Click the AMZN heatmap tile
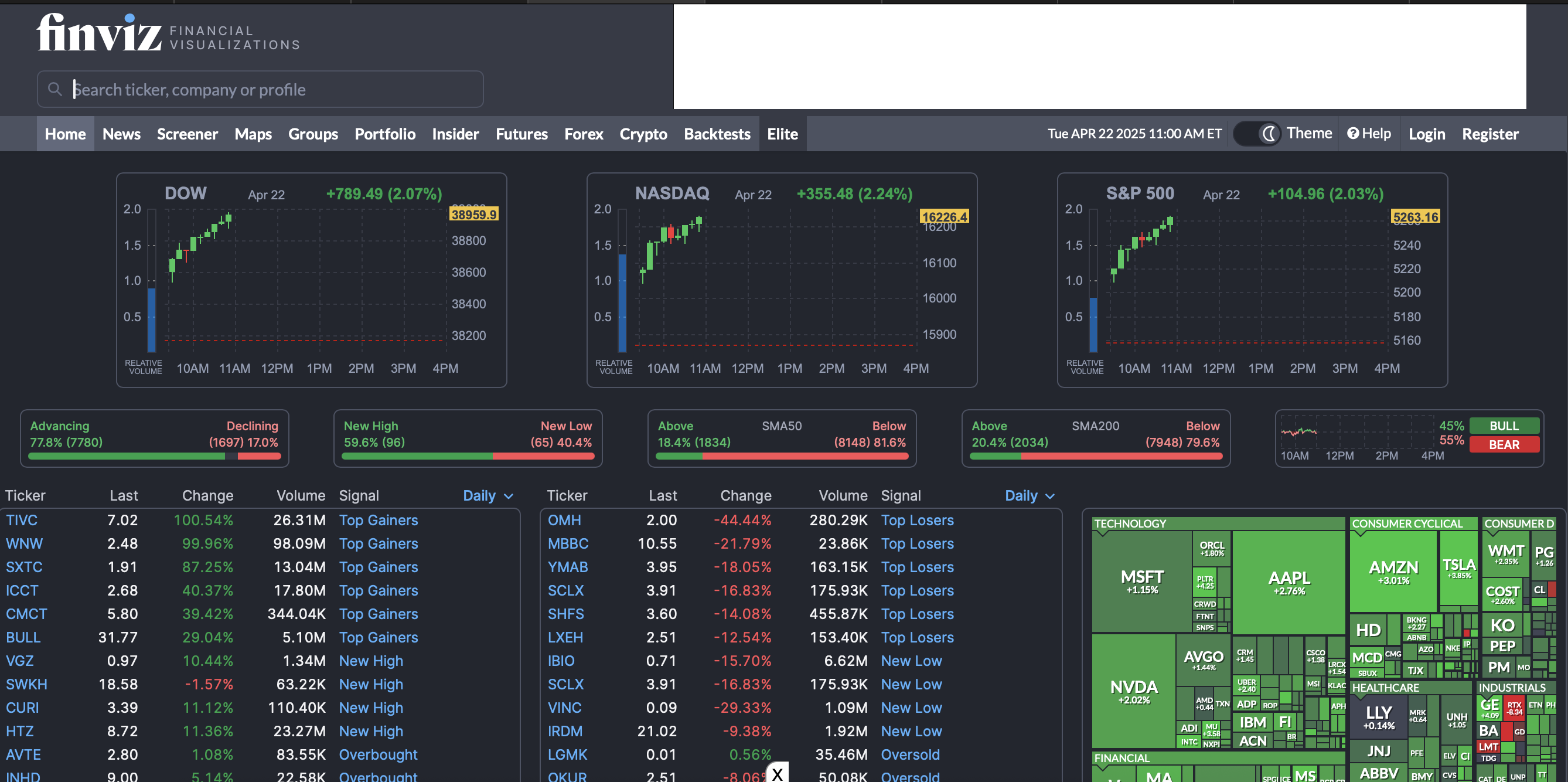The height and width of the screenshot is (782, 1568). click(x=1393, y=572)
